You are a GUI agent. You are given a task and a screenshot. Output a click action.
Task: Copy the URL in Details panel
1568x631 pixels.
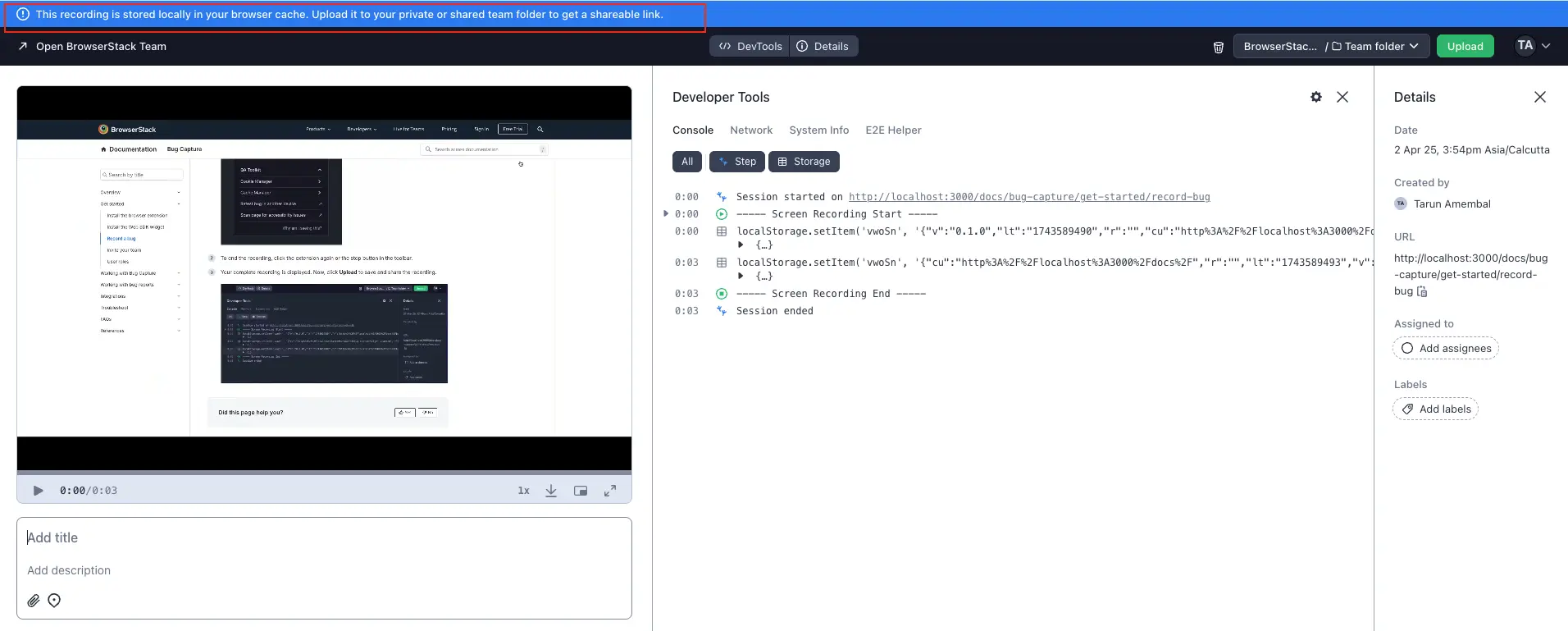point(1422,291)
